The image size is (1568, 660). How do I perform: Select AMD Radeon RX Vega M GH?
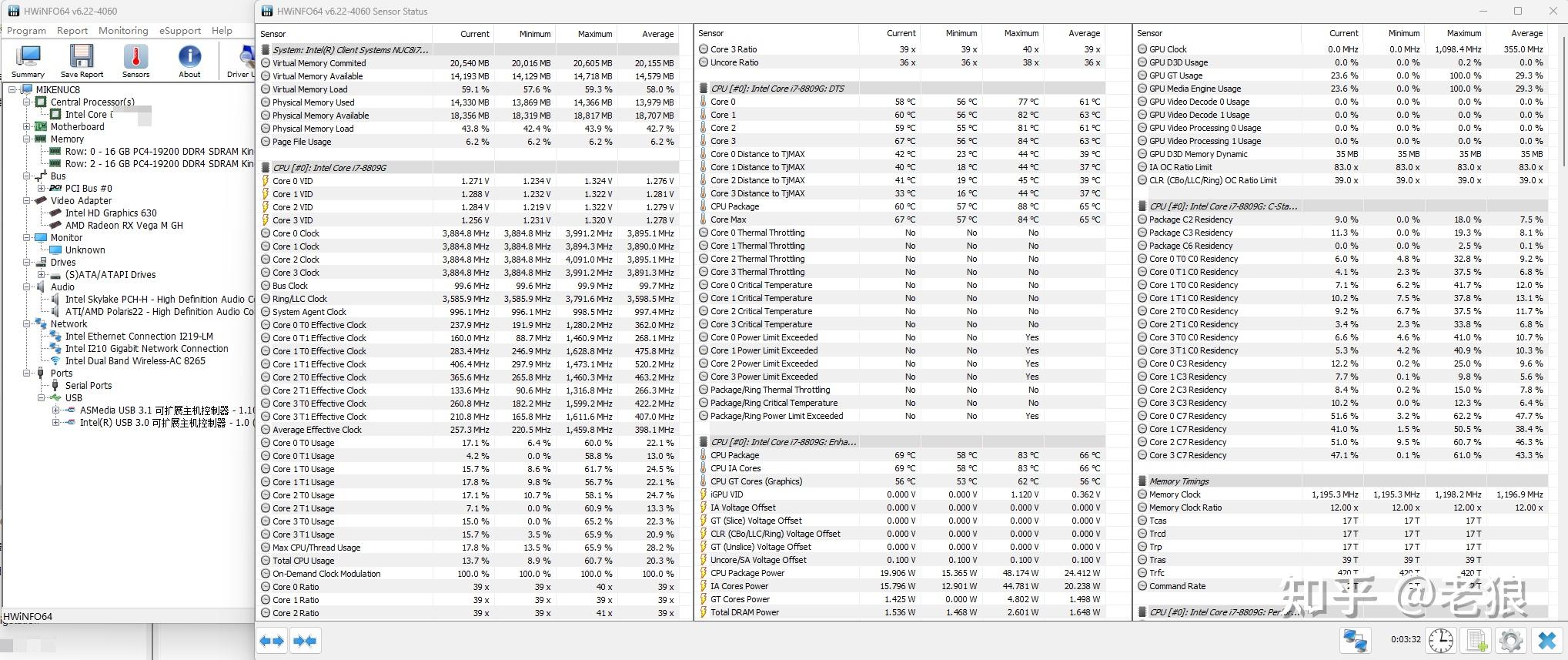tap(124, 226)
